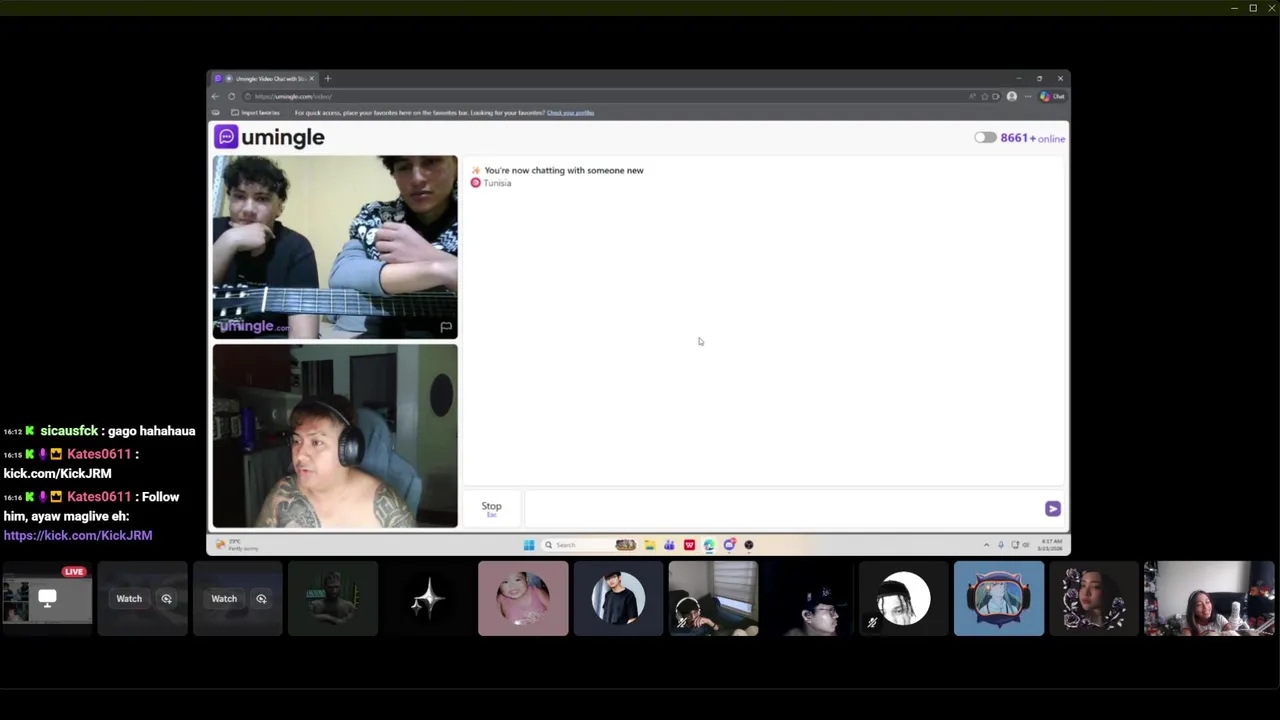The height and width of the screenshot is (720, 1280).
Task: Click the first Watch button
Action: coord(129,599)
